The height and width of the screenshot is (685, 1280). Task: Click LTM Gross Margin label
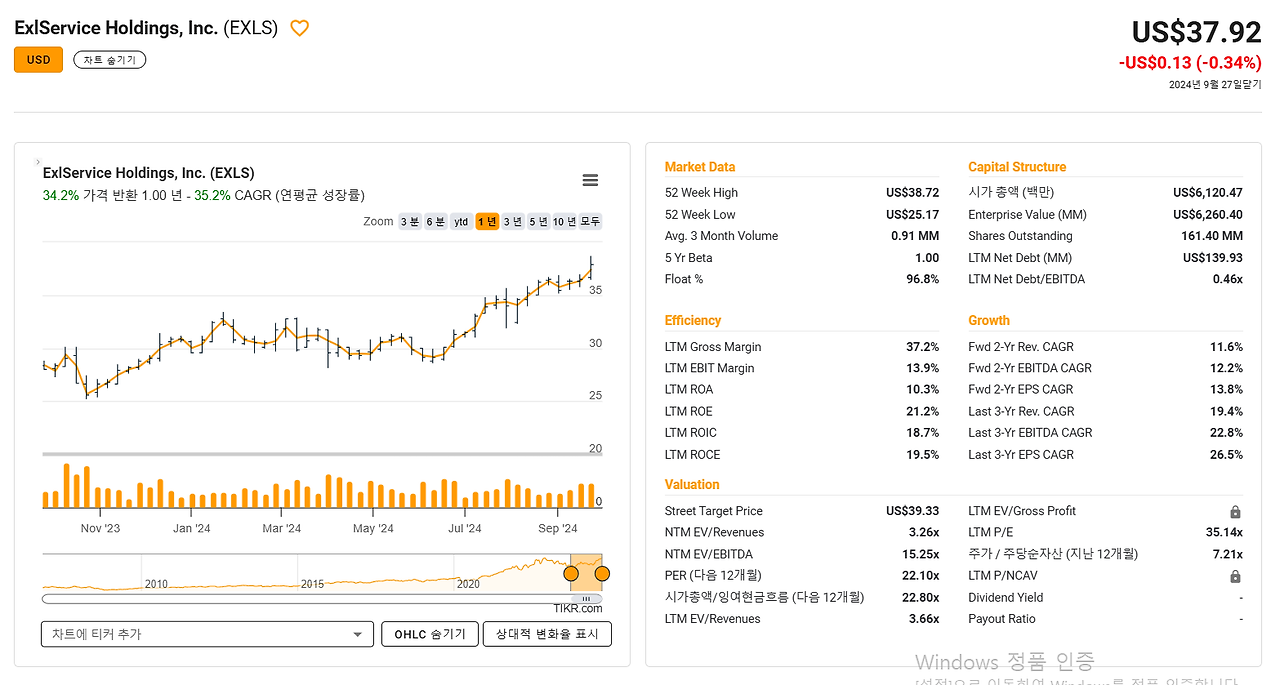point(713,347)
